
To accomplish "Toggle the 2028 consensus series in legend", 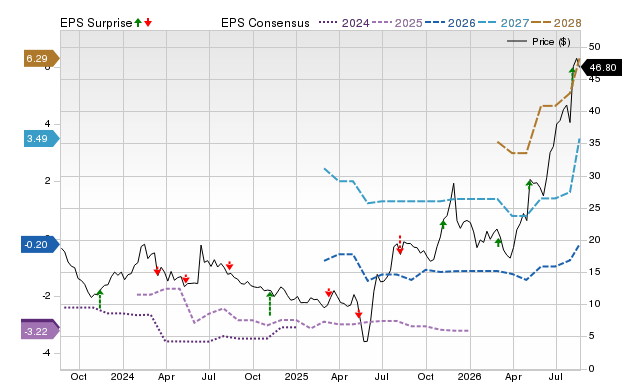I will pos(556,23).
